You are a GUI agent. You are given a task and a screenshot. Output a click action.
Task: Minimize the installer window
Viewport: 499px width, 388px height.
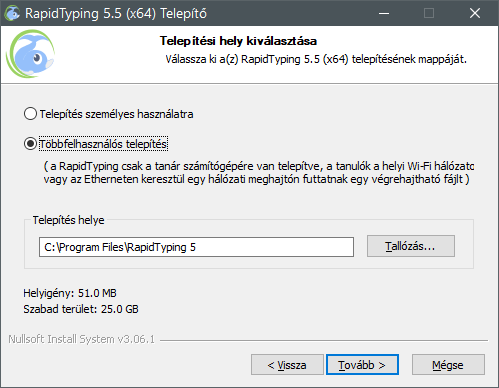tap(384, 13)
